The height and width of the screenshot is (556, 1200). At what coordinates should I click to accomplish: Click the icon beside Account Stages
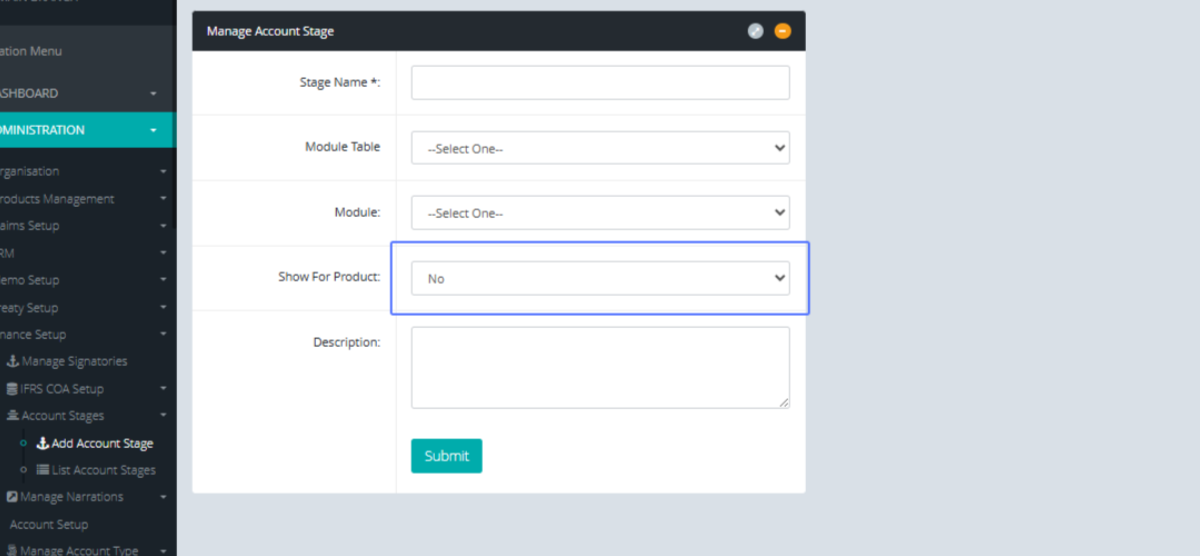(13, 416)
